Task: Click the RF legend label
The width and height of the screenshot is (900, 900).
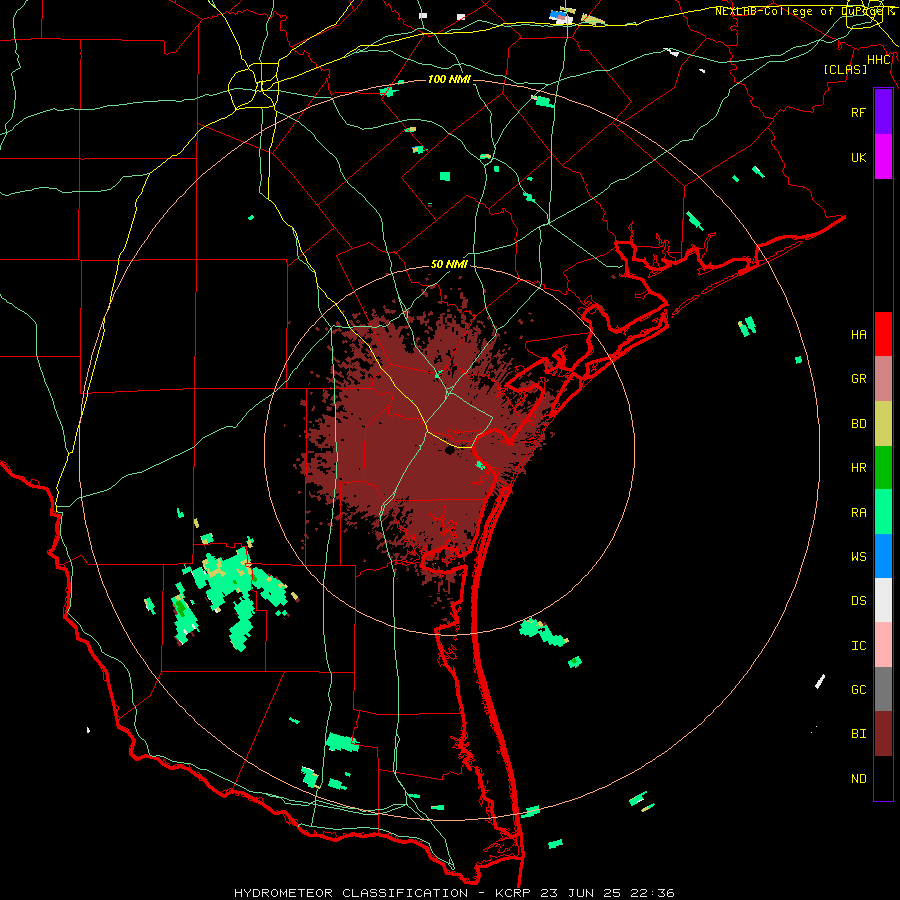Action: pyautogui.click(x=858, y=112)
